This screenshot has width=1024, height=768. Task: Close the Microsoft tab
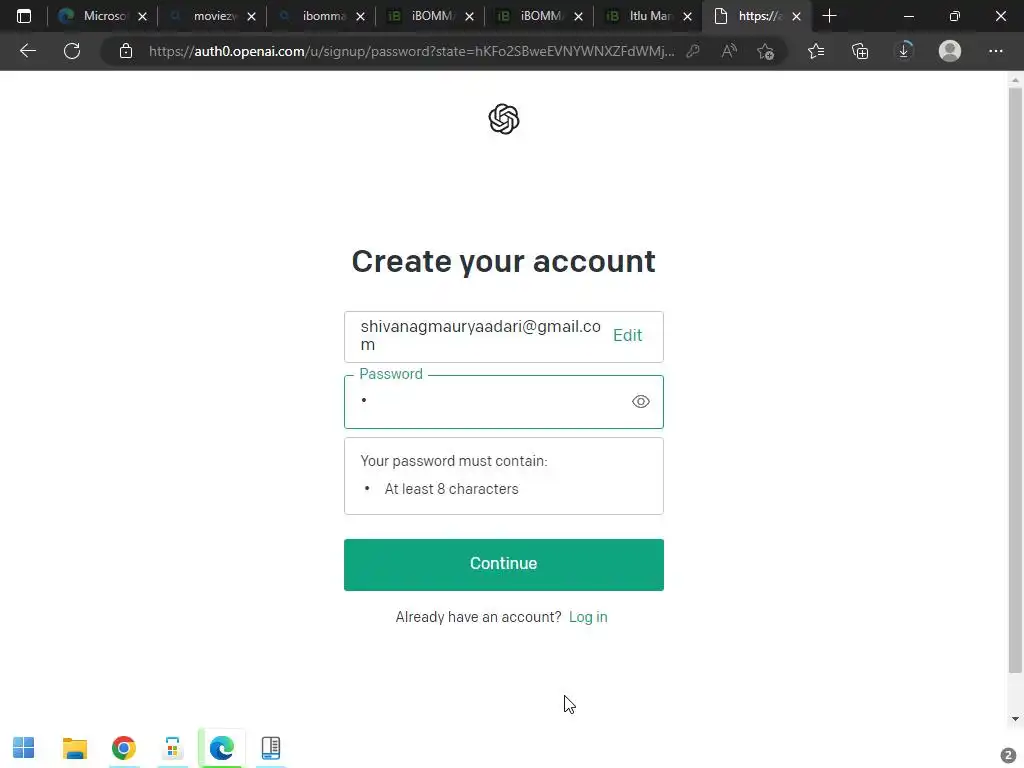[142, 17]
